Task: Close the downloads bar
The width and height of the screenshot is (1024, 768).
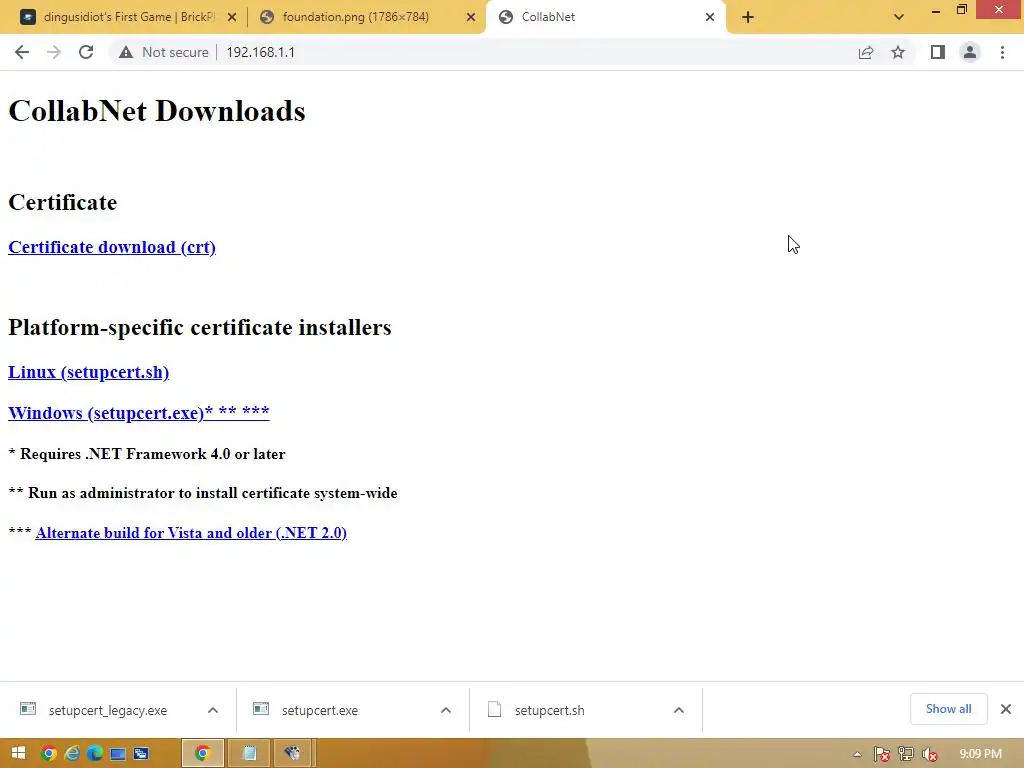Action: tap(1006, 709)
